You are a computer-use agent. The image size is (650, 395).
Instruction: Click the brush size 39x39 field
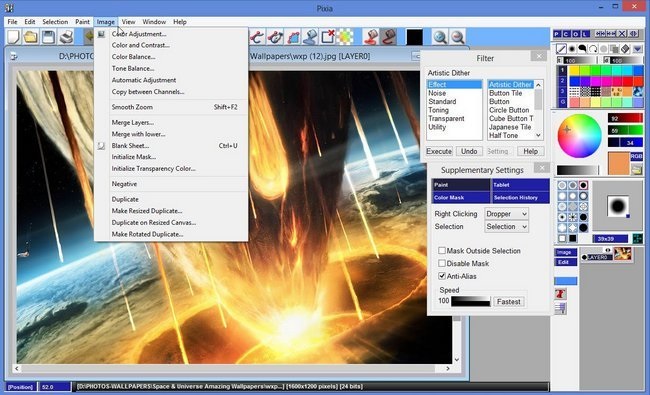(610, 239)
